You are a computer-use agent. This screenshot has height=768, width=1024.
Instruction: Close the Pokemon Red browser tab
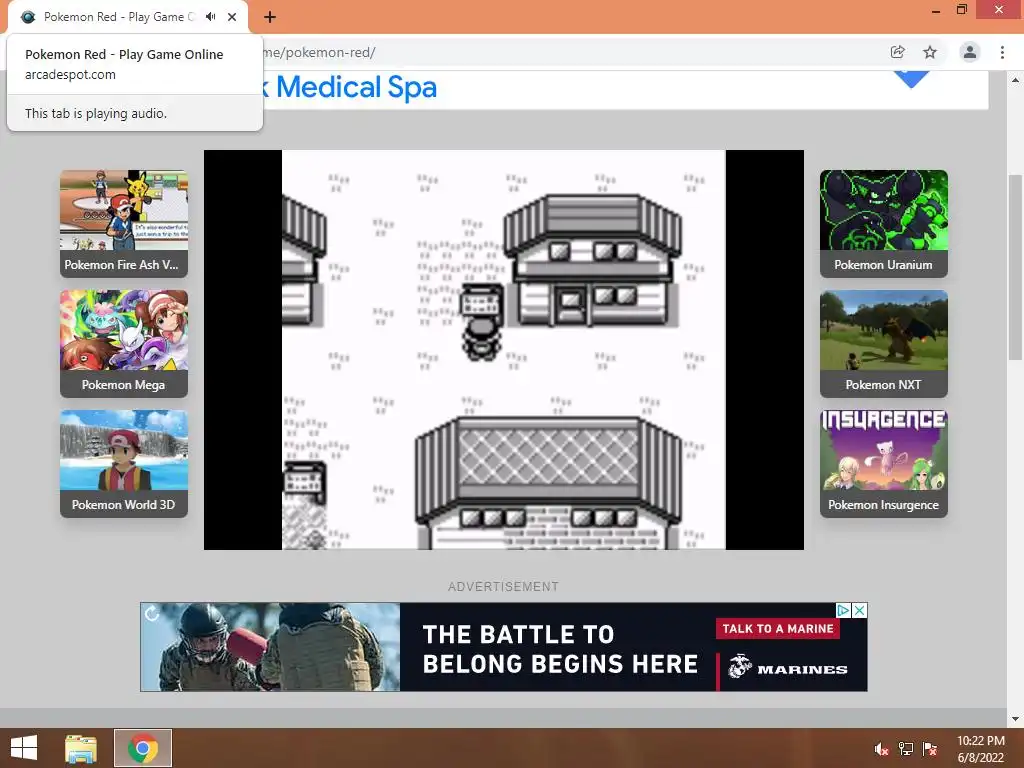[x=232, y=17]
